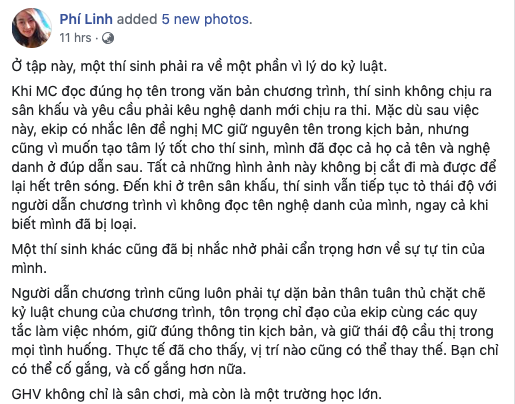Screen dimensions: 515x404
Task: Click the single-word line 'mình.'
Action: pyautogui.click(x=29, y=268)
